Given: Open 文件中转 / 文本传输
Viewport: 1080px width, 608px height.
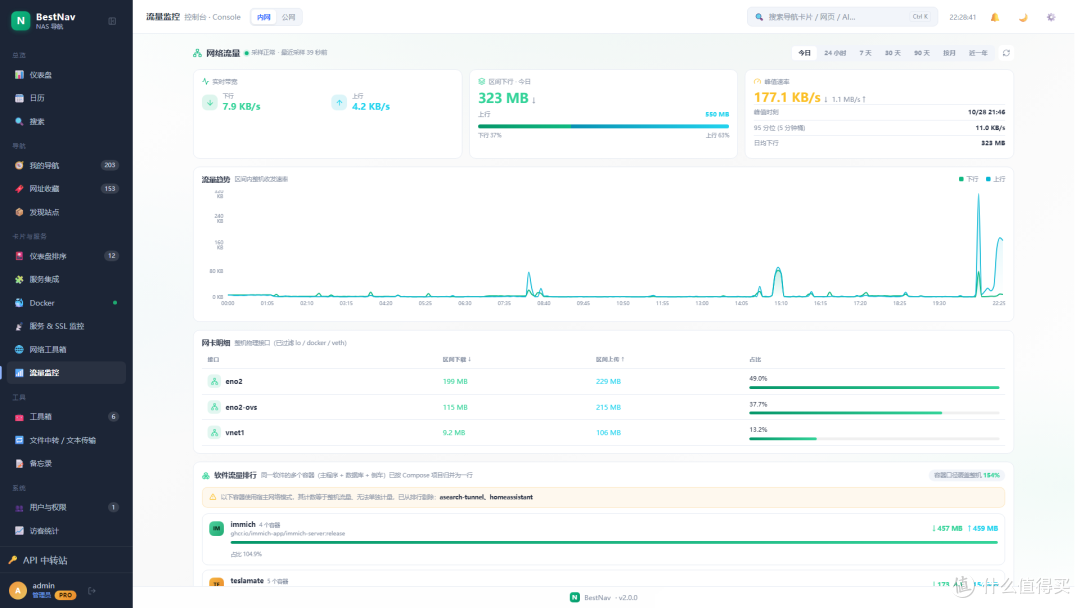Looking at the screenshot, I should (66, 440).
